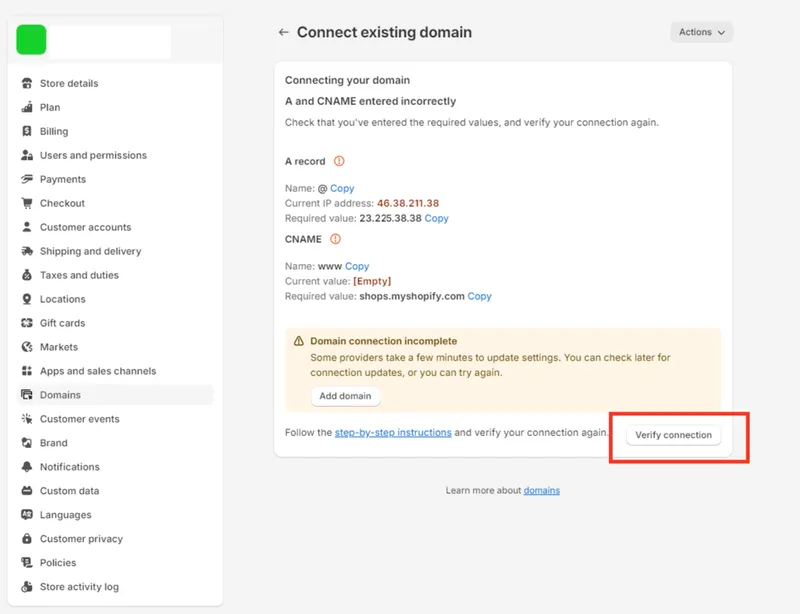Click the Billing receipt icon
Viewport: 800px width, 614px height.
(27, 131)
